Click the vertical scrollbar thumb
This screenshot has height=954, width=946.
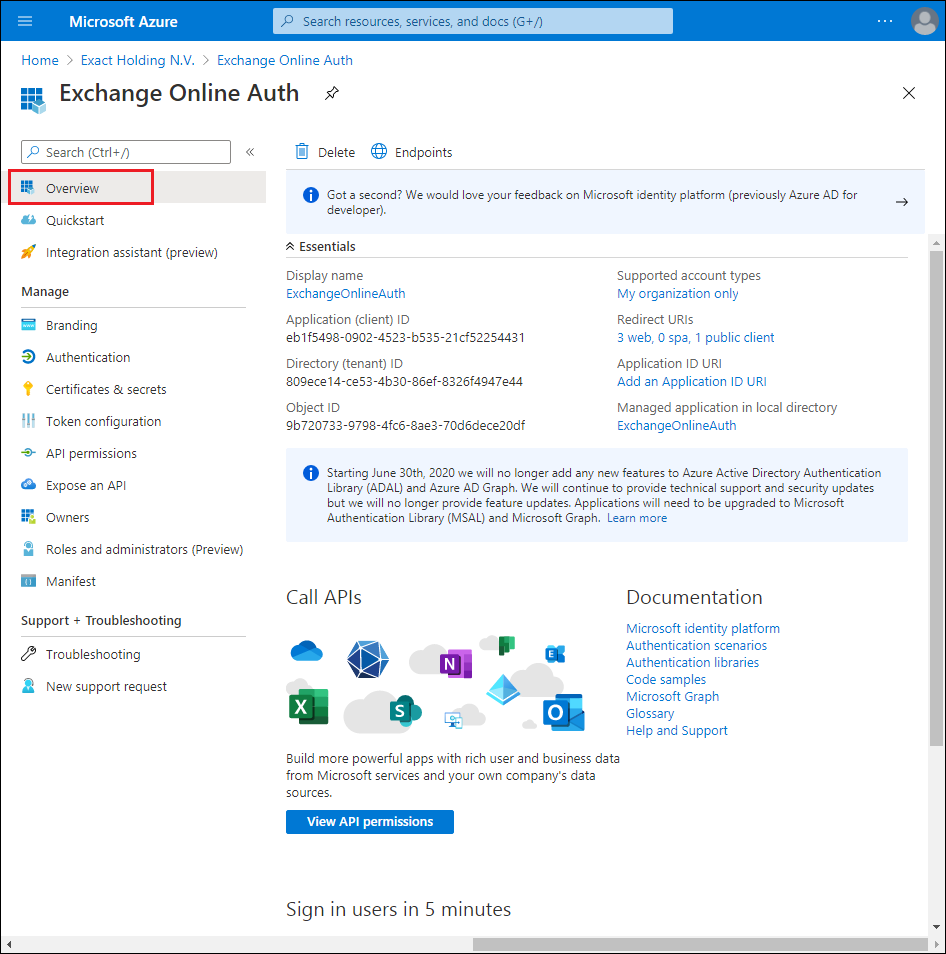pos(936,498)
